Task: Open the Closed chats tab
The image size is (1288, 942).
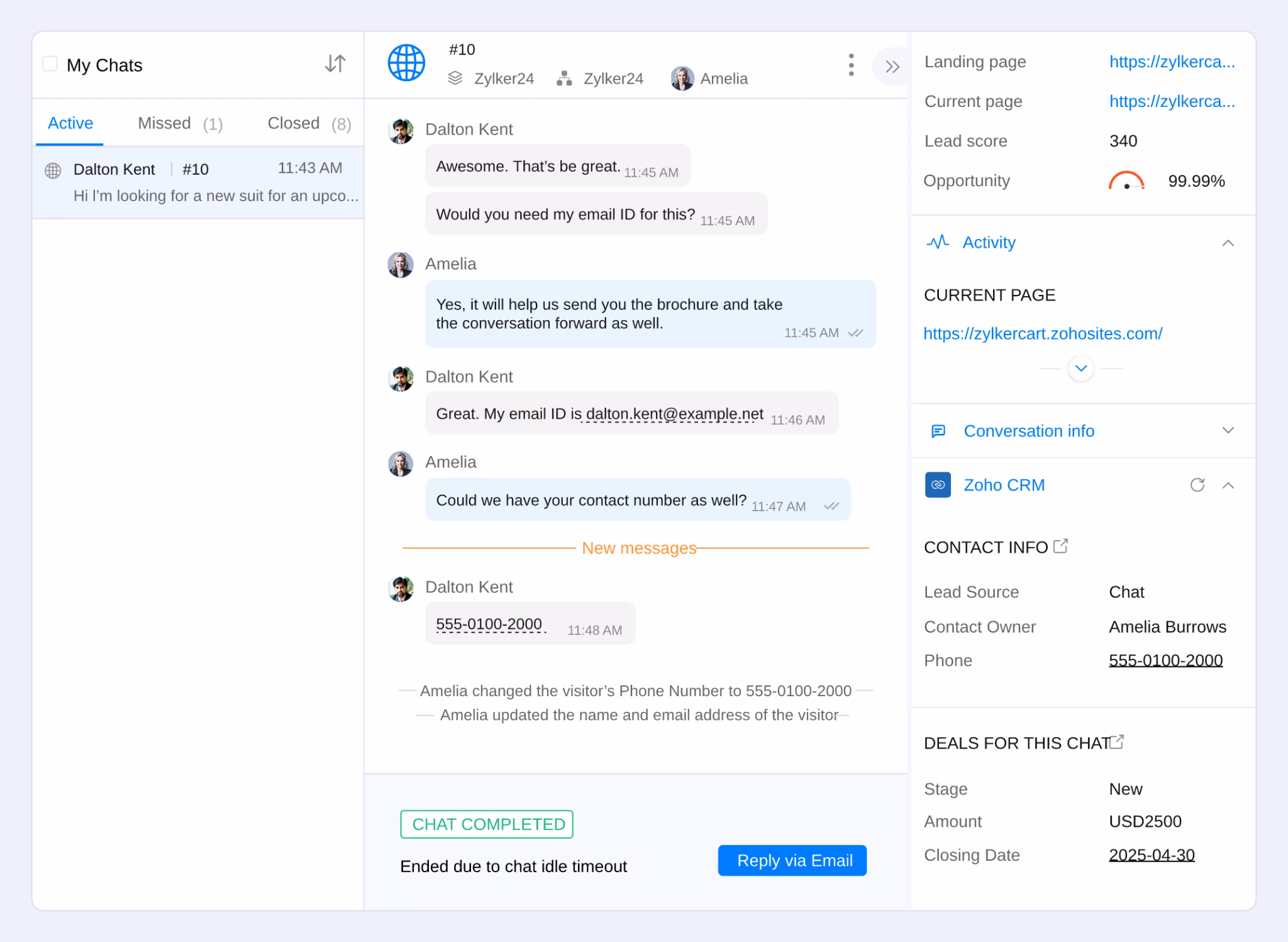Action: (x=309, y=123)
